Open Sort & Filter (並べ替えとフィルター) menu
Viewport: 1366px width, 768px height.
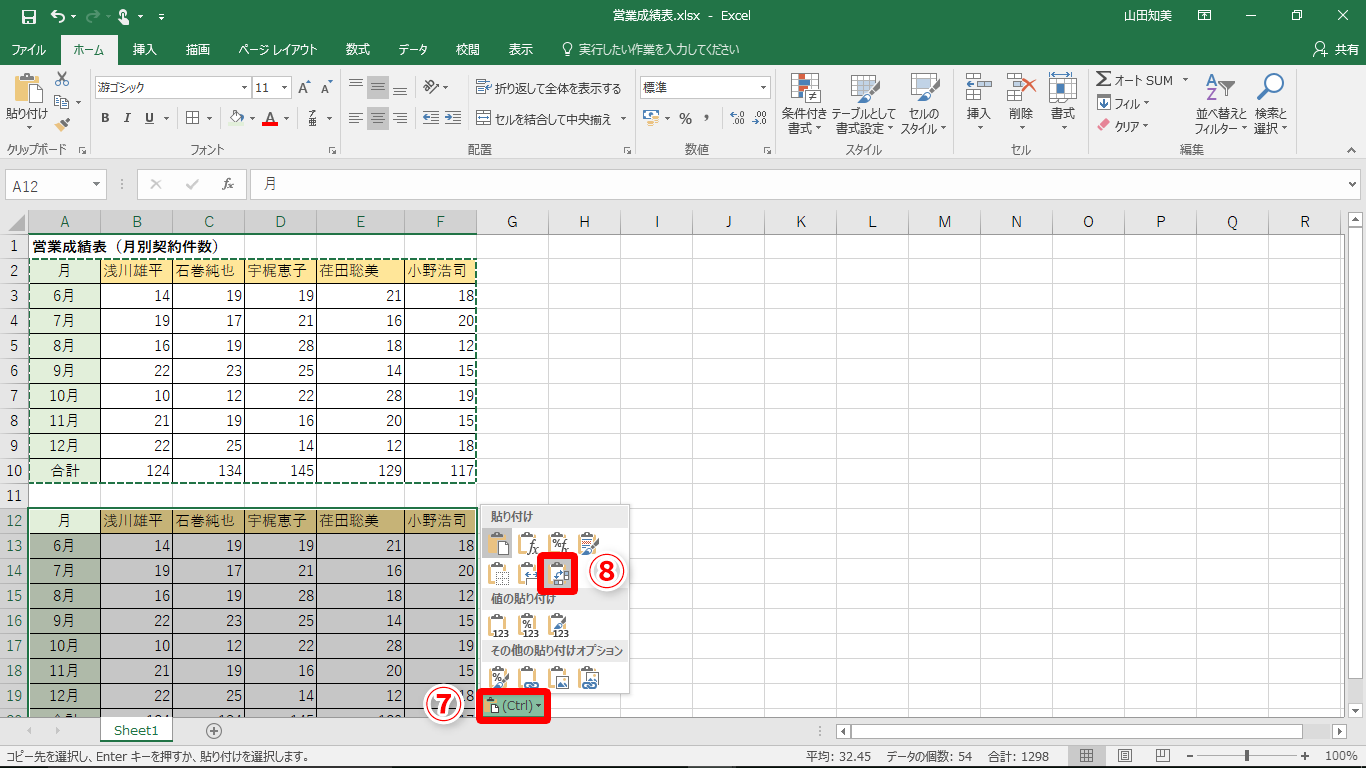1221,104
